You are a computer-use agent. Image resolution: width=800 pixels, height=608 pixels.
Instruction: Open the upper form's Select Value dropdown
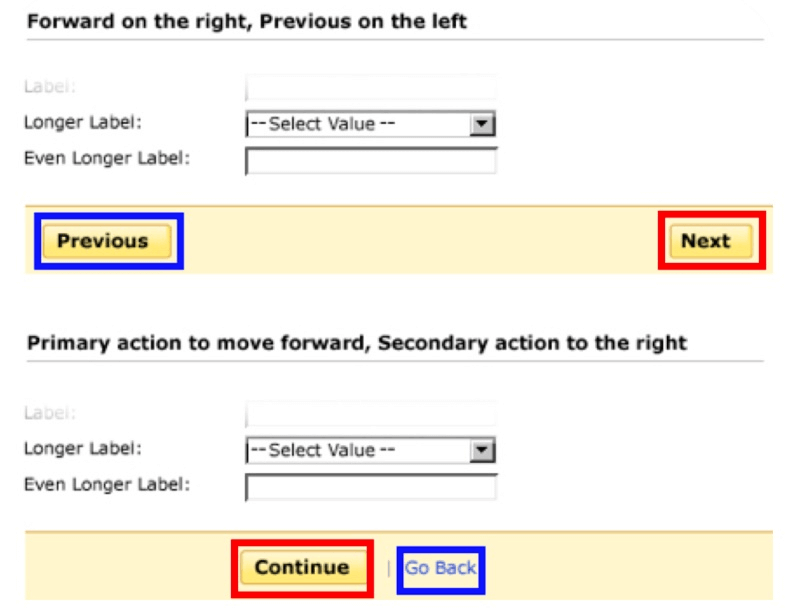coord(358,124)
